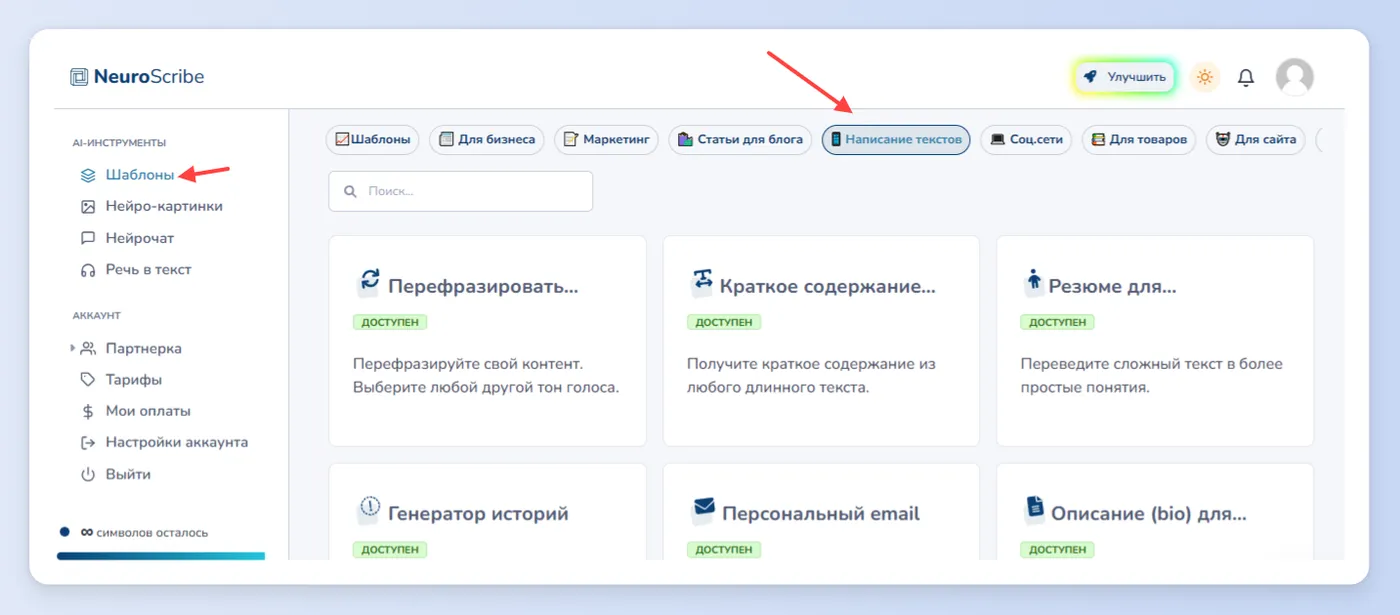Select the Для сайта category tab
1400x615 pixels.
click(1255, 140)
